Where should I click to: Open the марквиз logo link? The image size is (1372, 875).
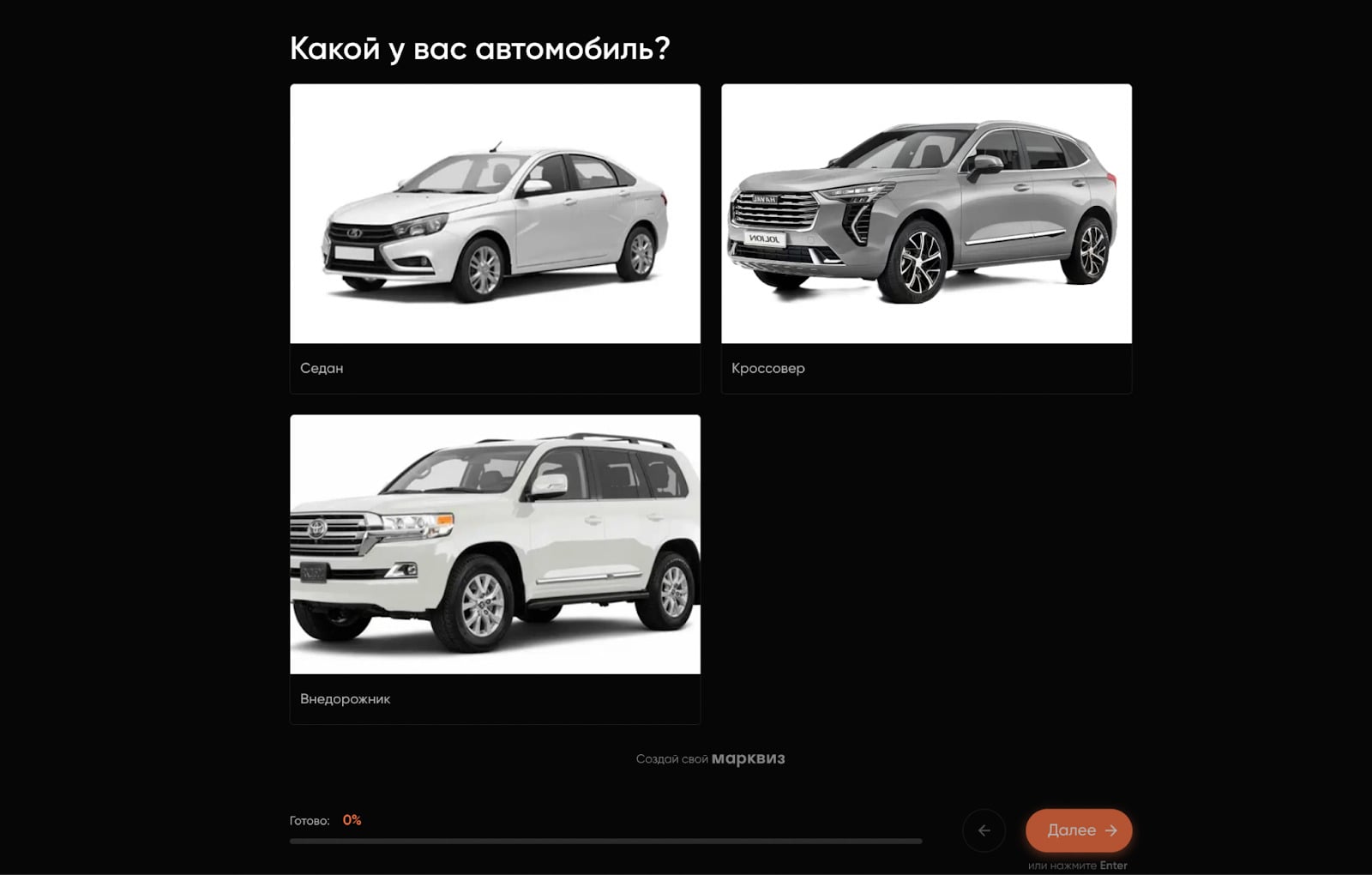(x=748, y=758)
